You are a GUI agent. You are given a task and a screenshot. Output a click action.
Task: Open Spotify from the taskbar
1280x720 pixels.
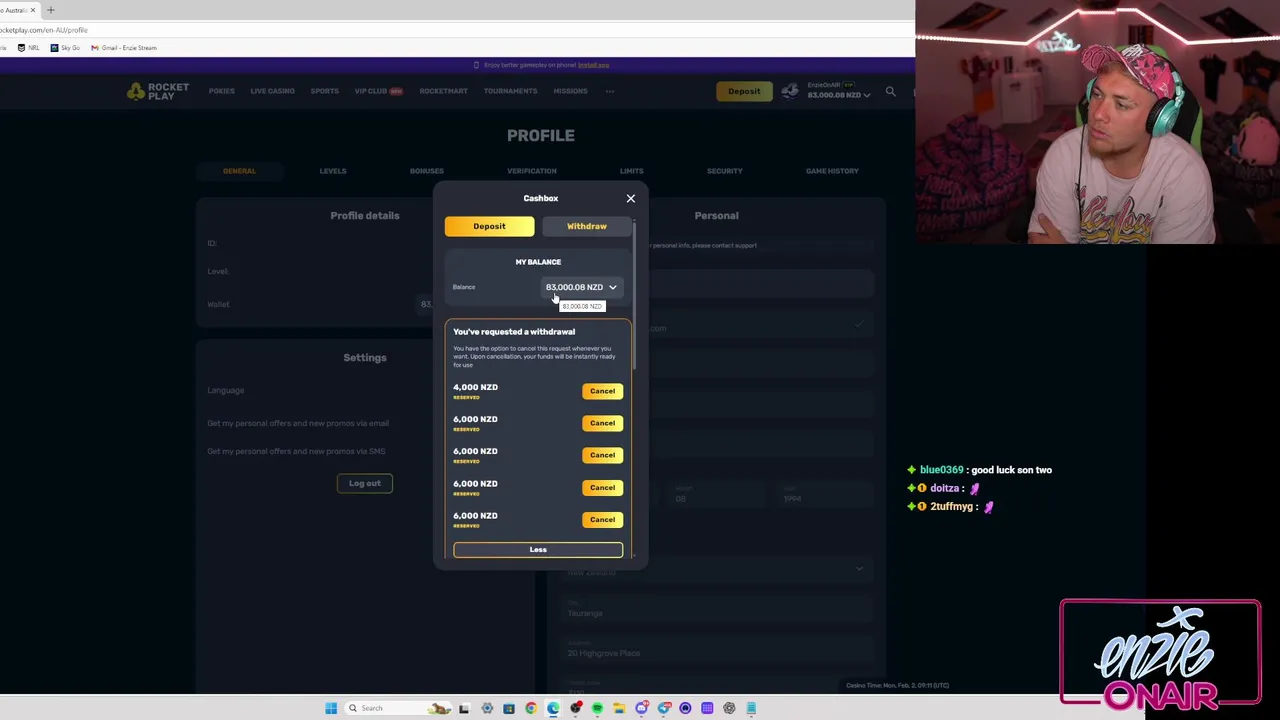tap(597, 708)
